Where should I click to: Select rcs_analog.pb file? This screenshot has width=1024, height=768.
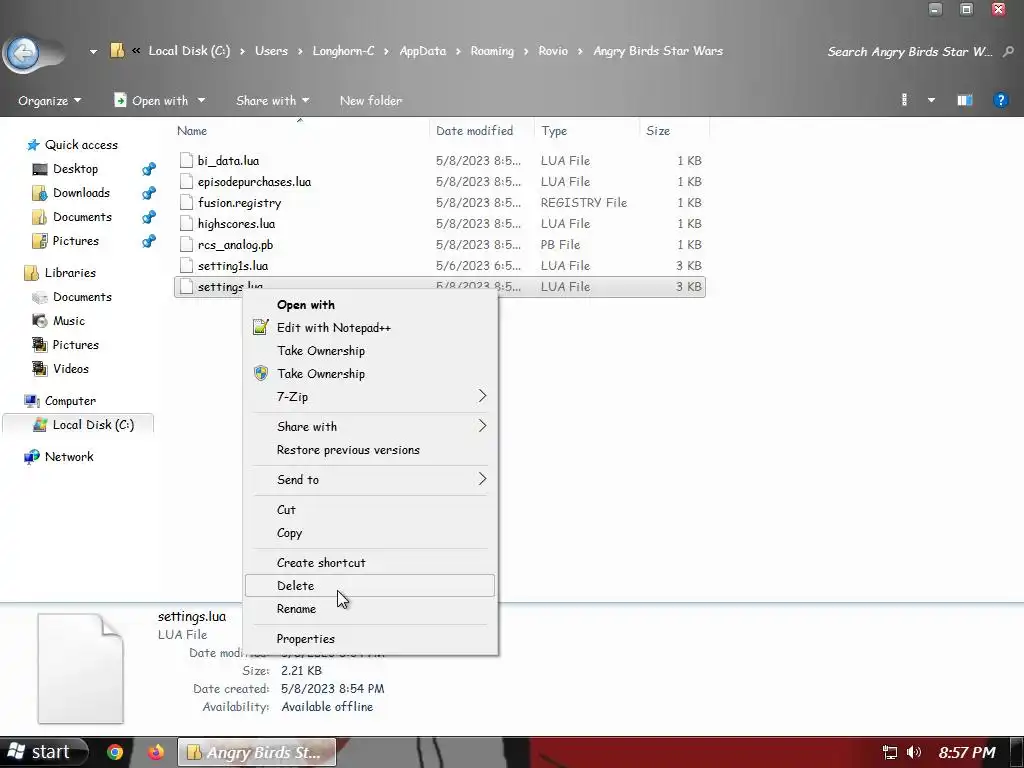coord(440,245)
